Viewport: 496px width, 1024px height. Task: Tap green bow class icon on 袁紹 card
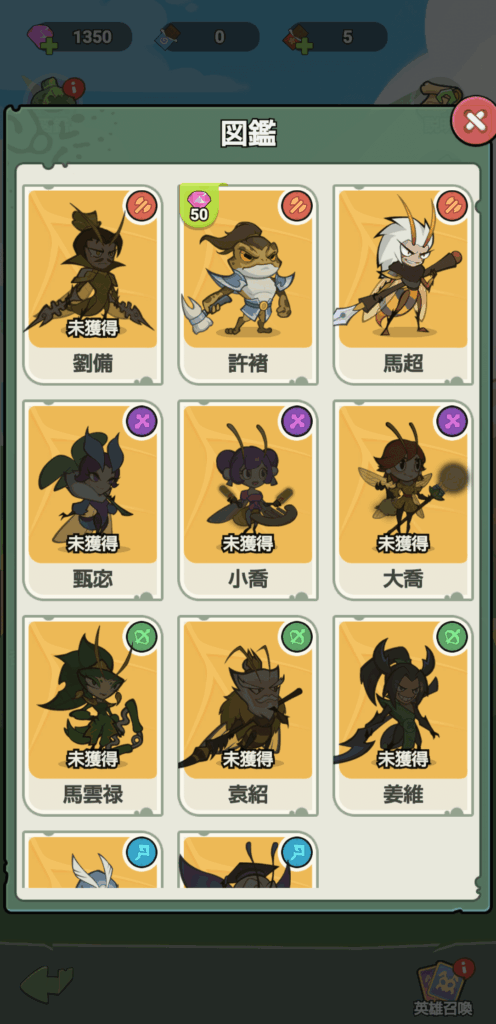[297, 637]
